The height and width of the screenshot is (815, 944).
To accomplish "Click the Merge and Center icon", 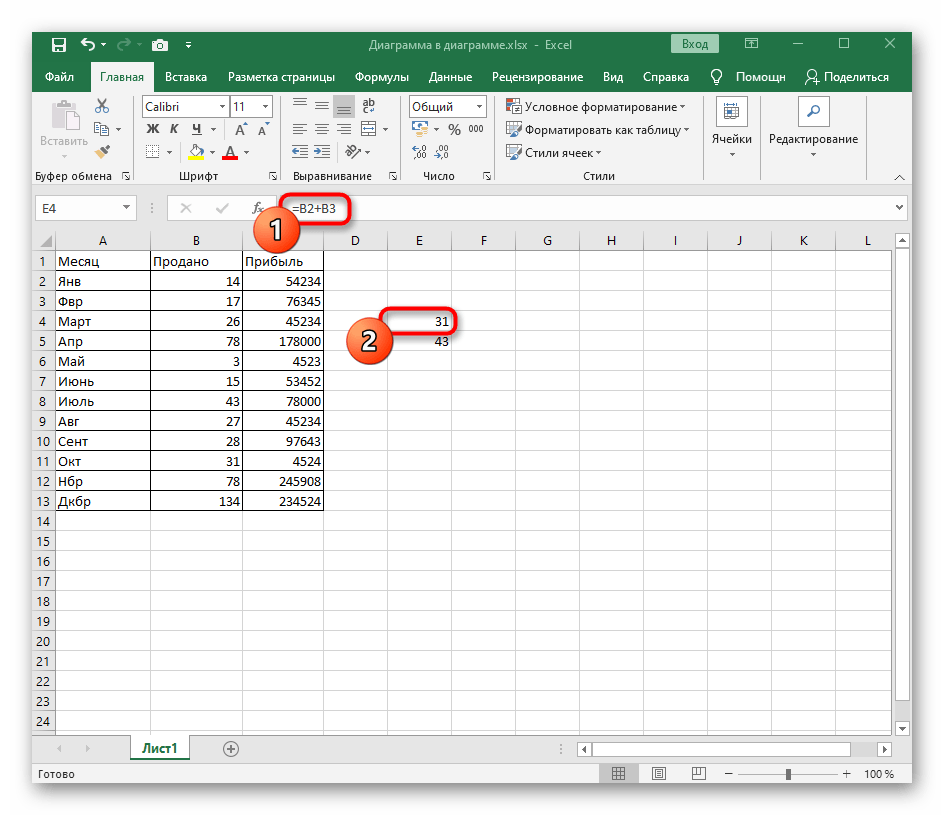I will tap(368, 129).
